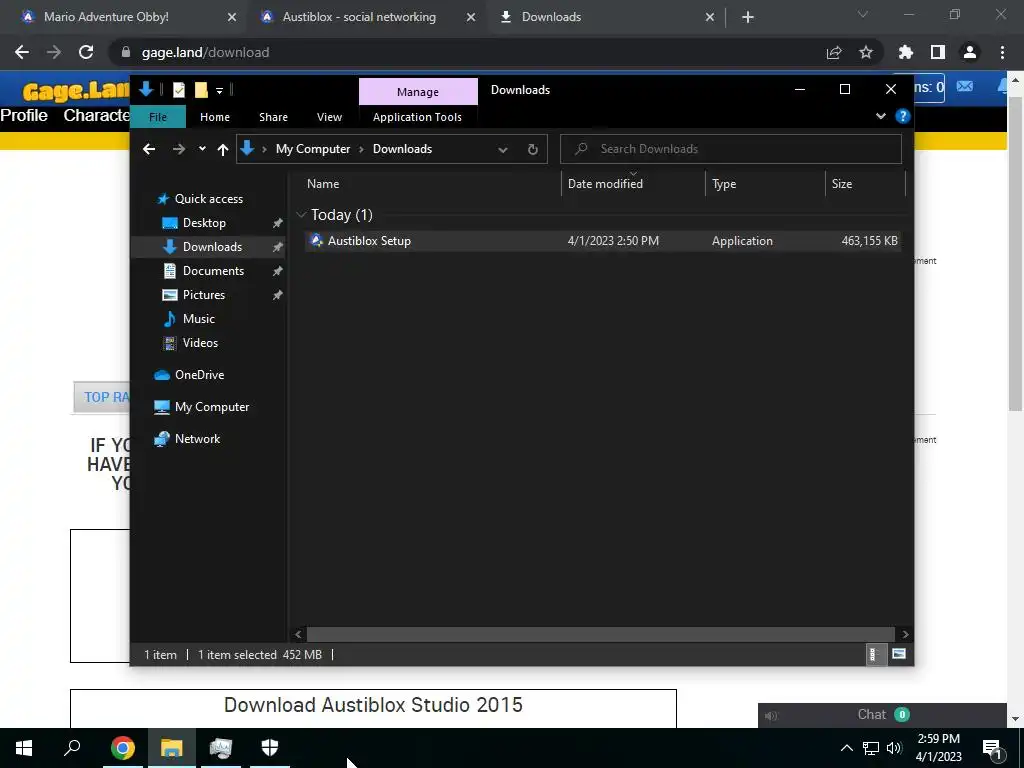The width and height of the screenshot is (1024, 768).
Task: Open the Share ribbon tab
Action: [x=273, y=117]
